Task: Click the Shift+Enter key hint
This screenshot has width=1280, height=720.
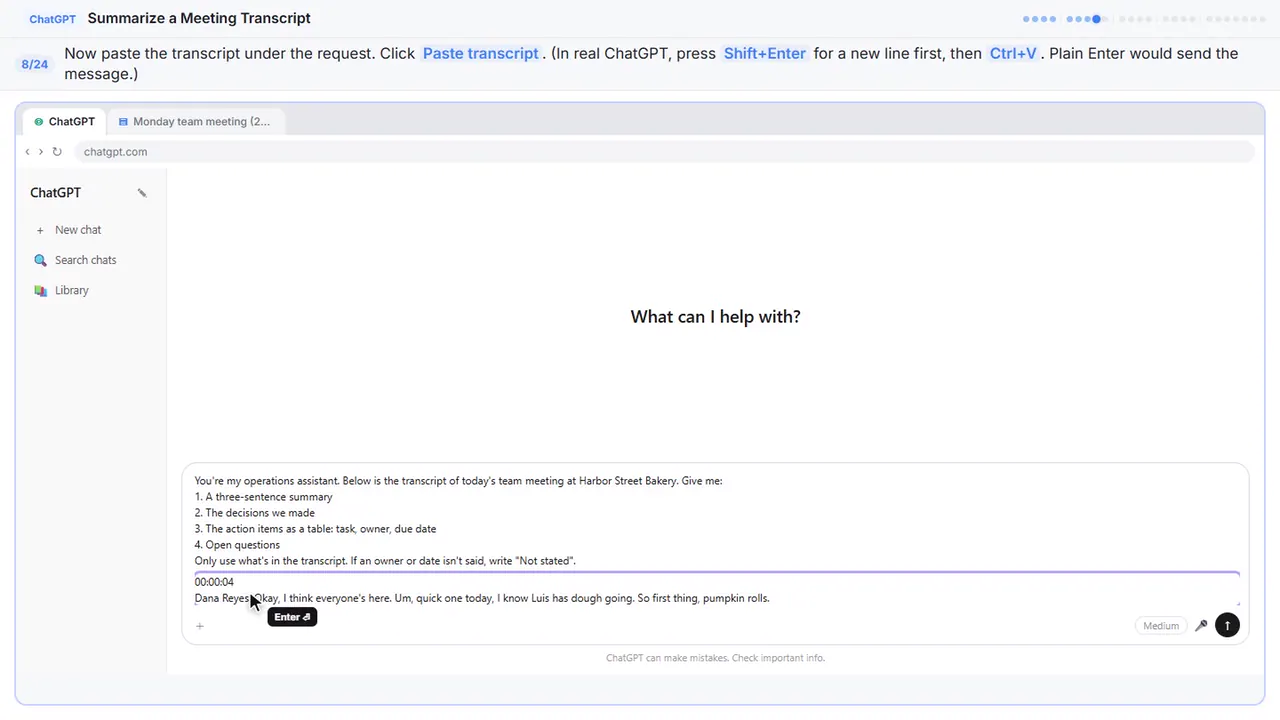Action: (764, 54)
